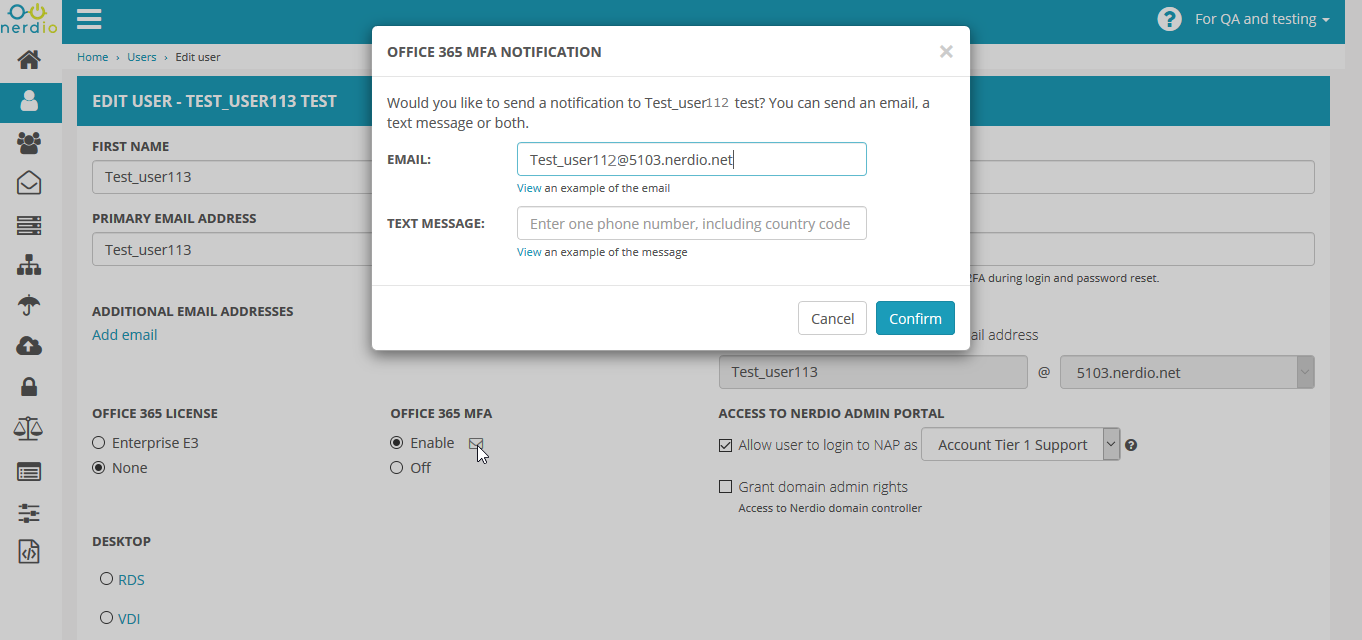Click the MFA notification envelope icon
The width and height of the screenshot is (1362, 640).
pyautogui.click(x=476, y=444)
